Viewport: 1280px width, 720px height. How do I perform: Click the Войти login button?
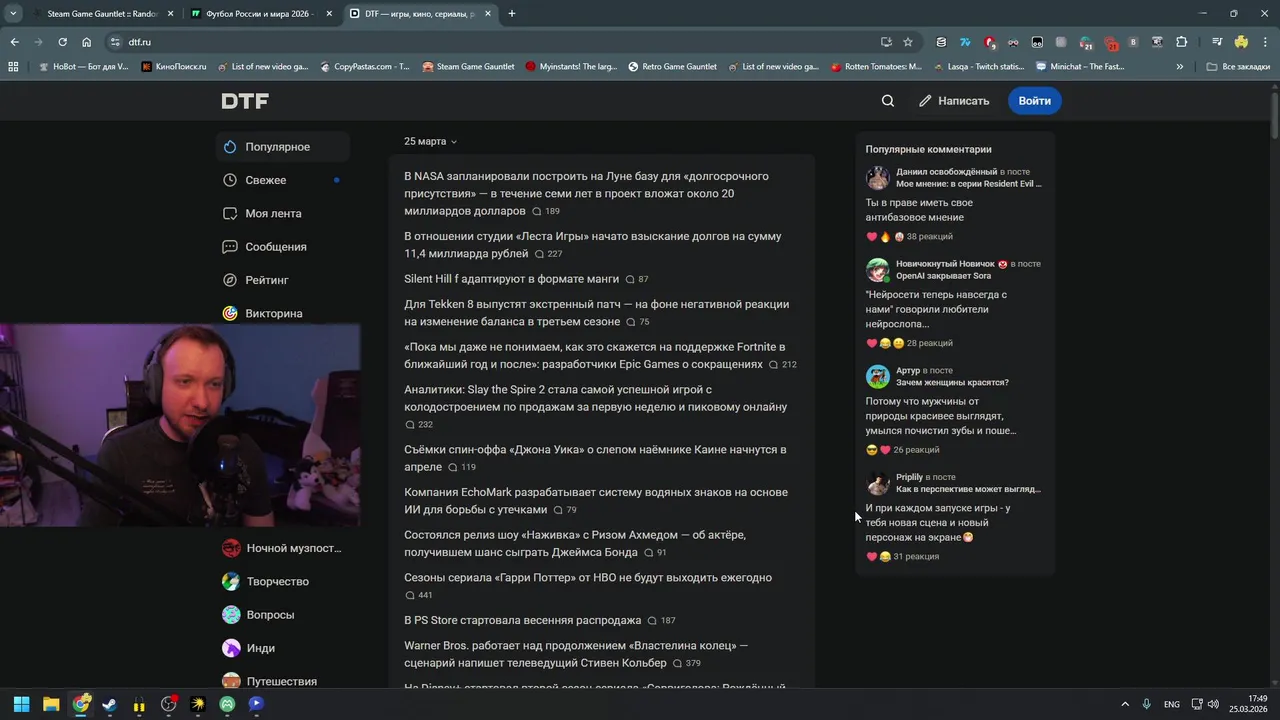[1034, 101]
